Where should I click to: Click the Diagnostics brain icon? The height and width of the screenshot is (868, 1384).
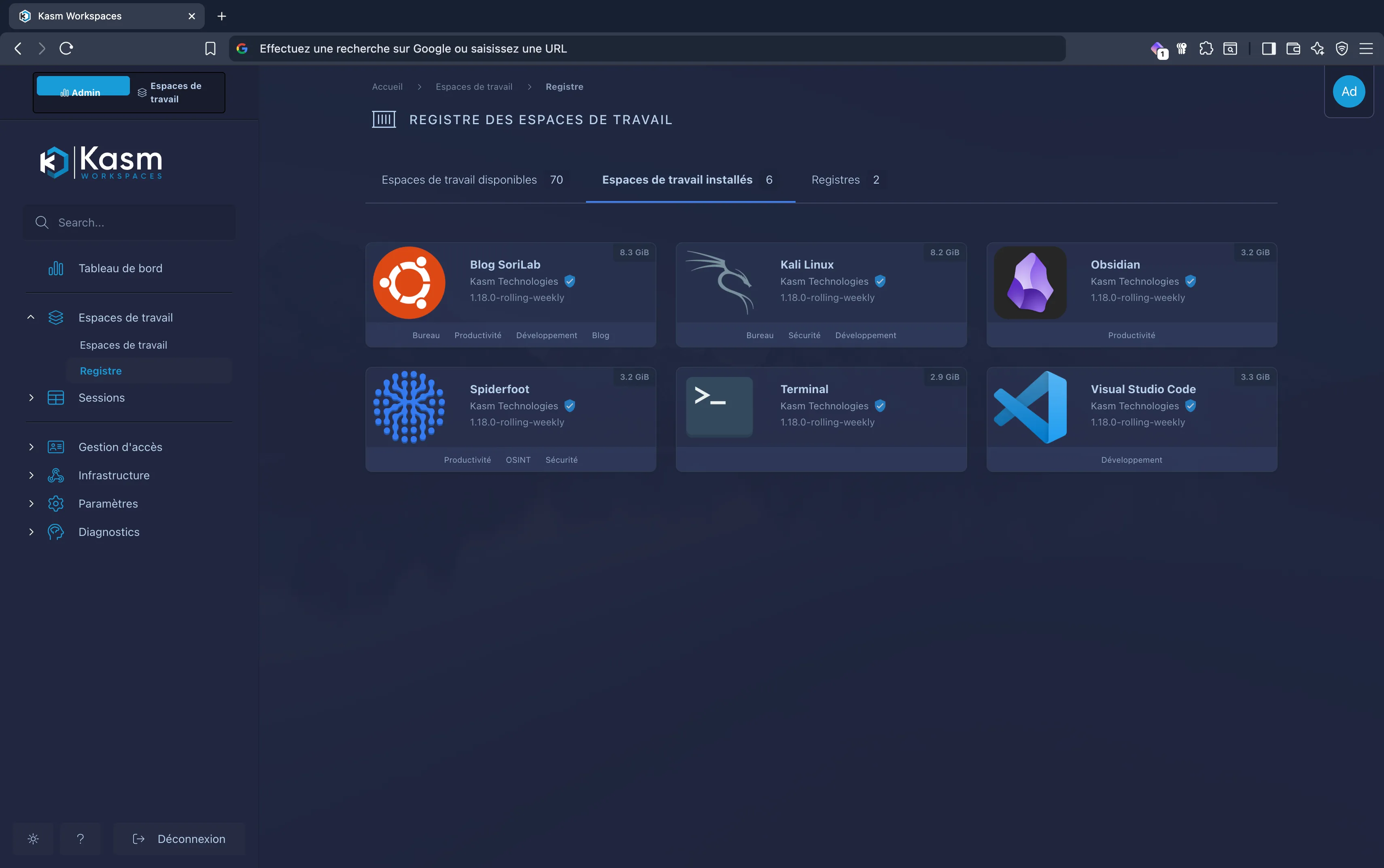tap(55, 531)
